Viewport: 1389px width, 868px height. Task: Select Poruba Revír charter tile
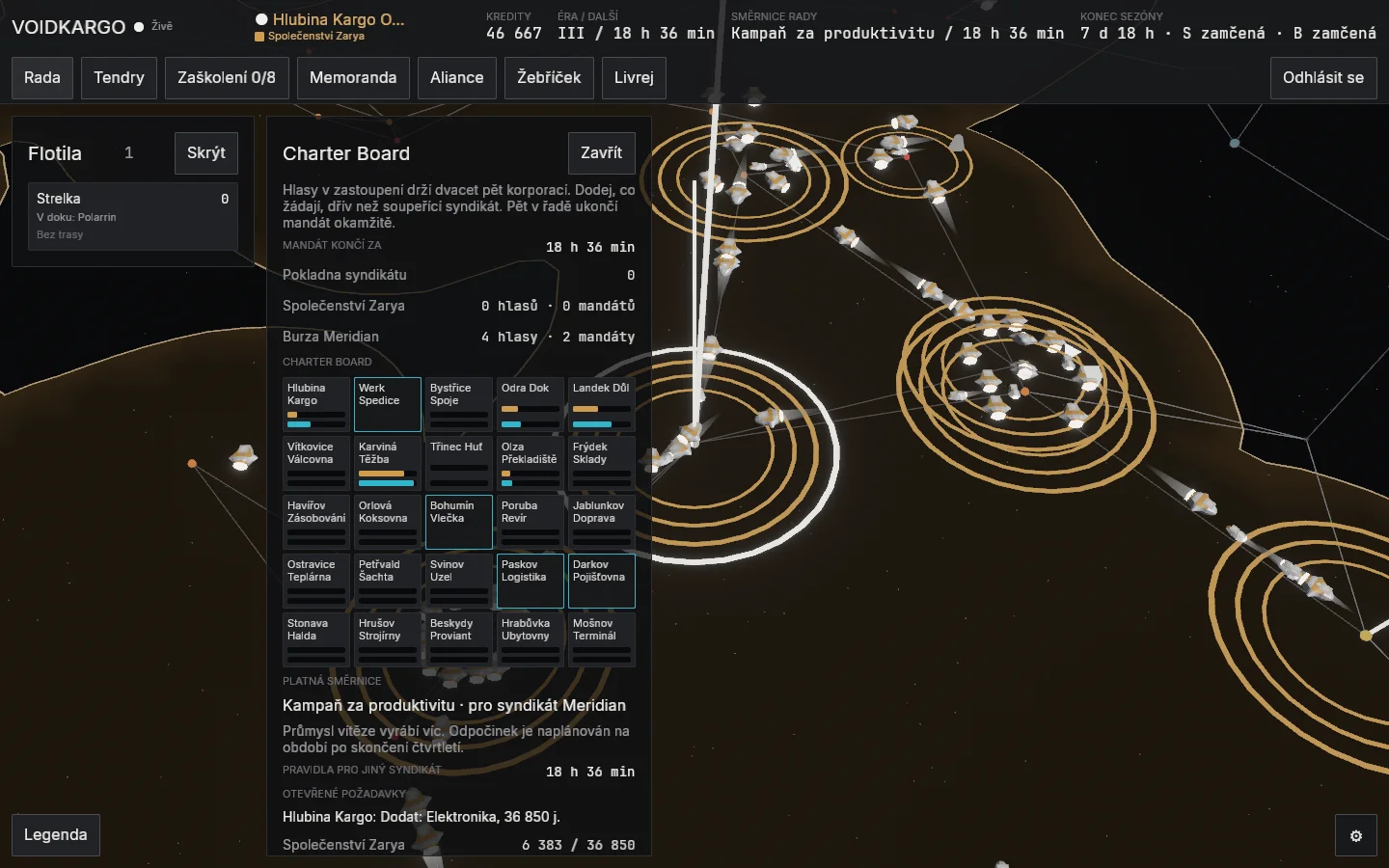[531, 522]
